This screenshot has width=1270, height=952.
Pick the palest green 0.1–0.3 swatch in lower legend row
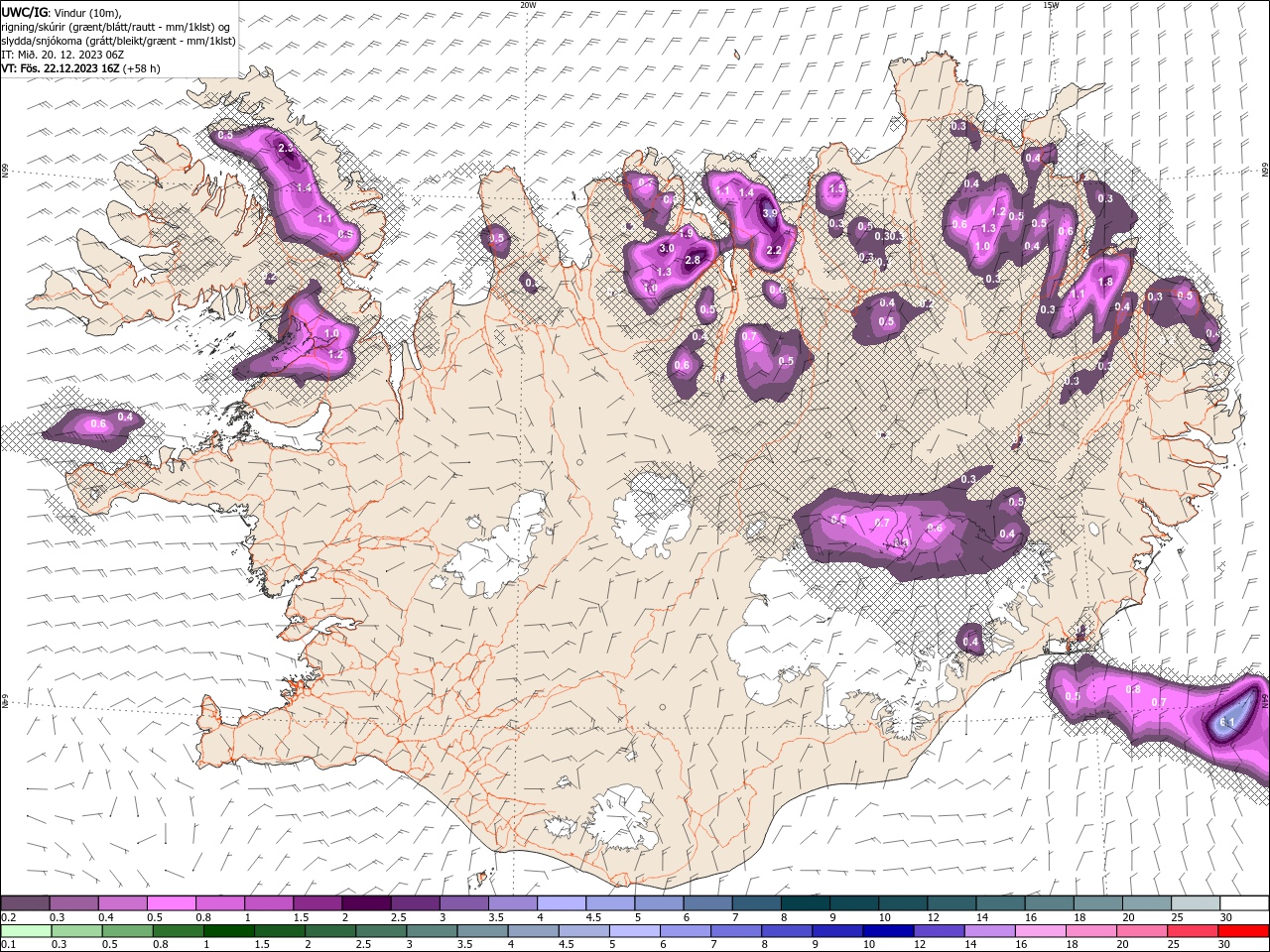point(26,931)
